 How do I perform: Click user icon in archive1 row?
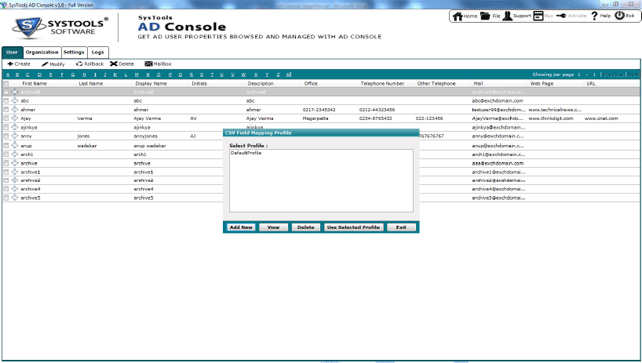pos(15,172)
